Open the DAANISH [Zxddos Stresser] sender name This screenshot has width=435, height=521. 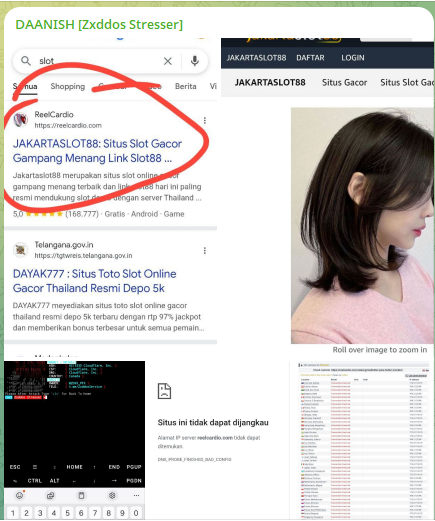tap(99, 25)
